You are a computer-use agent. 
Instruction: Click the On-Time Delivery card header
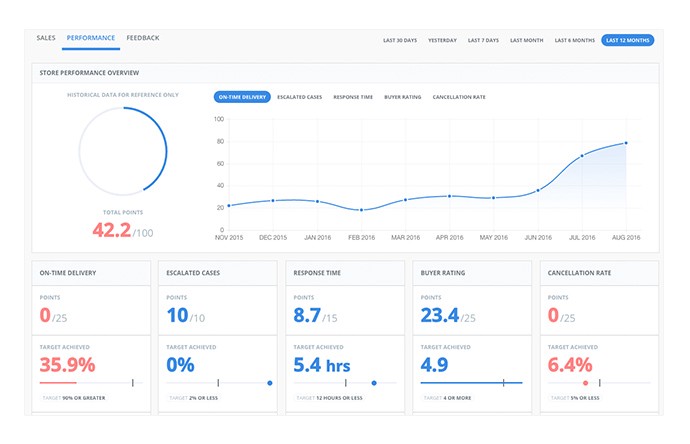[x=91, y=273]
